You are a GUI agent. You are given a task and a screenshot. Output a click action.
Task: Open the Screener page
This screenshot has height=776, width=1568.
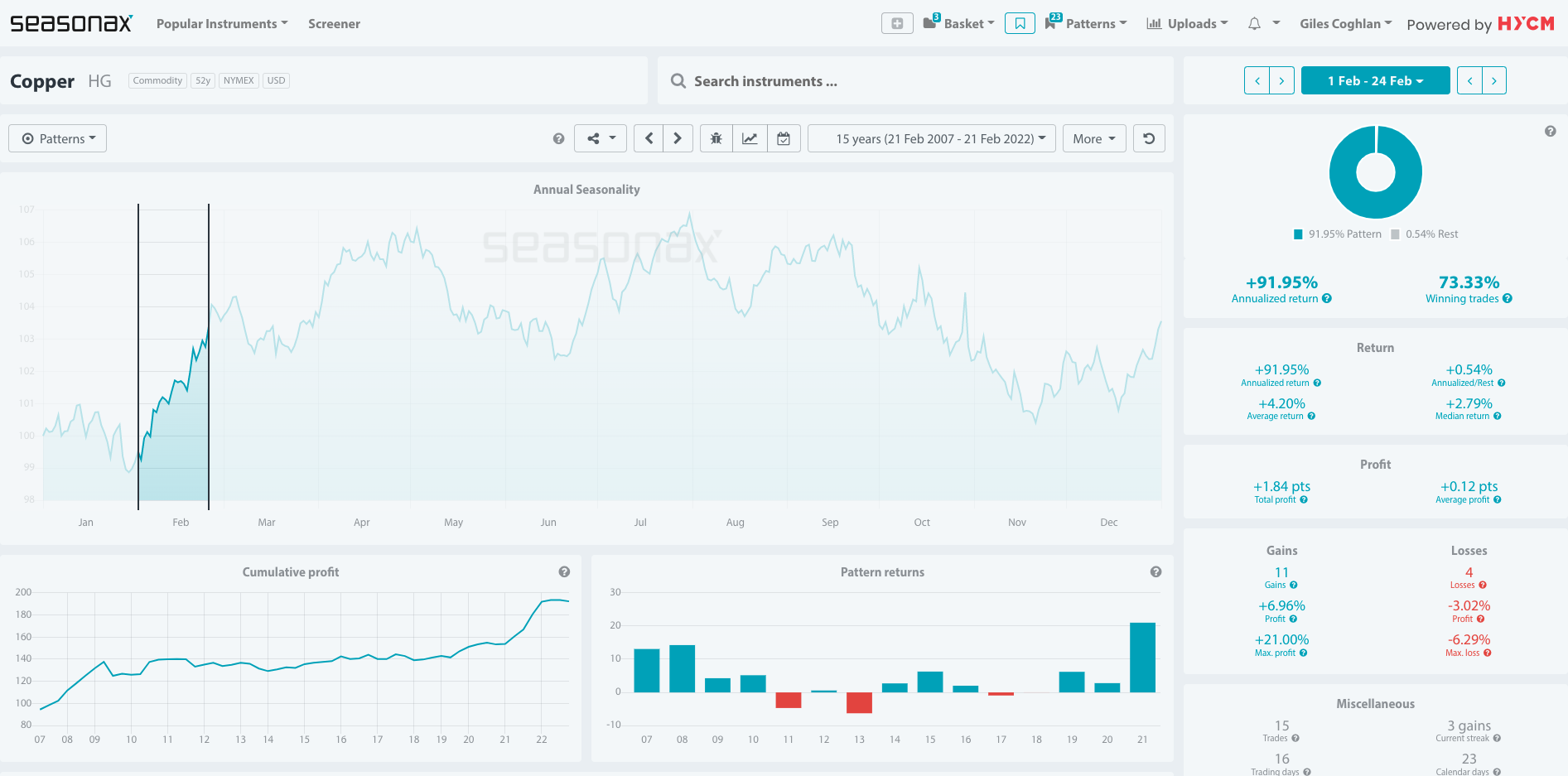coord(334,24)
